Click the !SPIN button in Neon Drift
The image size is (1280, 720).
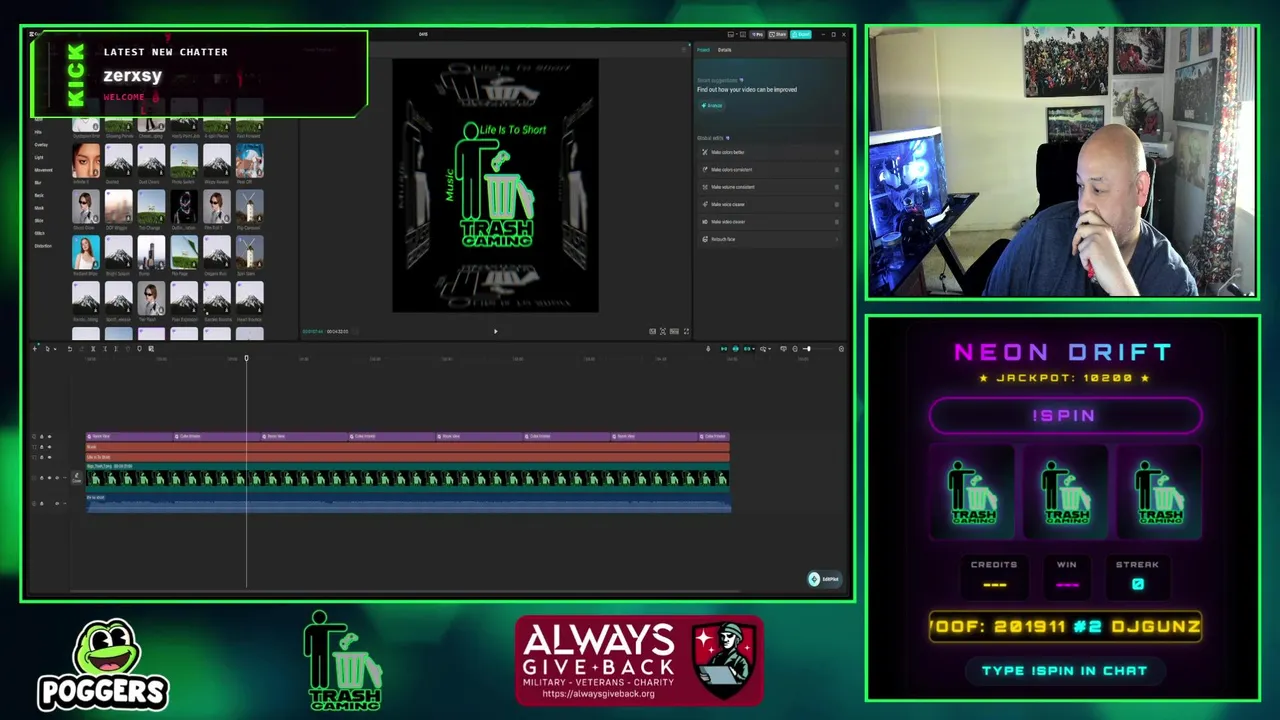click(1065, 416)
